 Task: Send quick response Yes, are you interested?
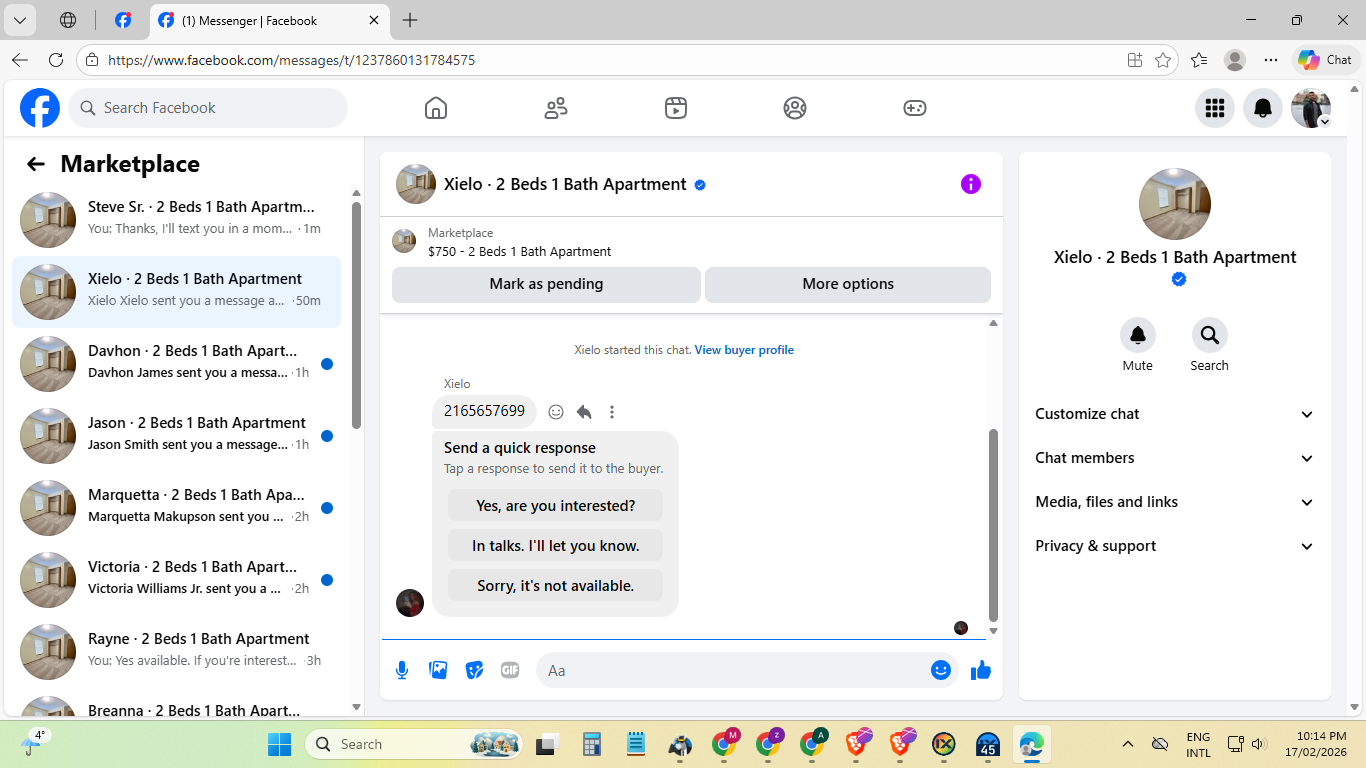pos(555,506)
